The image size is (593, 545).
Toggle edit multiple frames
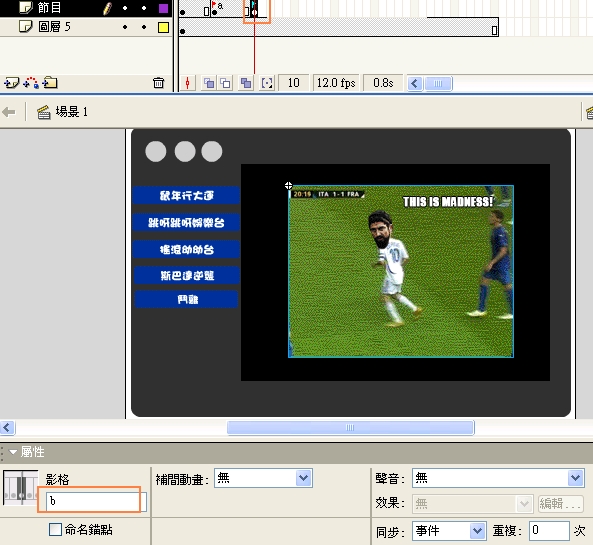point(246,83)
